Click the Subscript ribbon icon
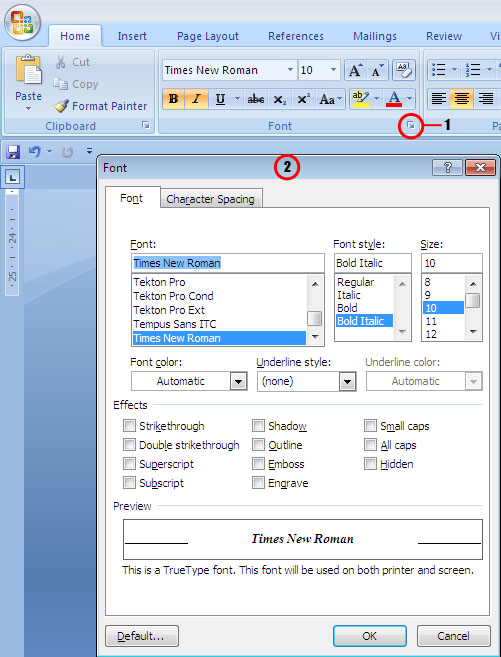The width and height of the screenshot is (501, 657). point(279,99)
